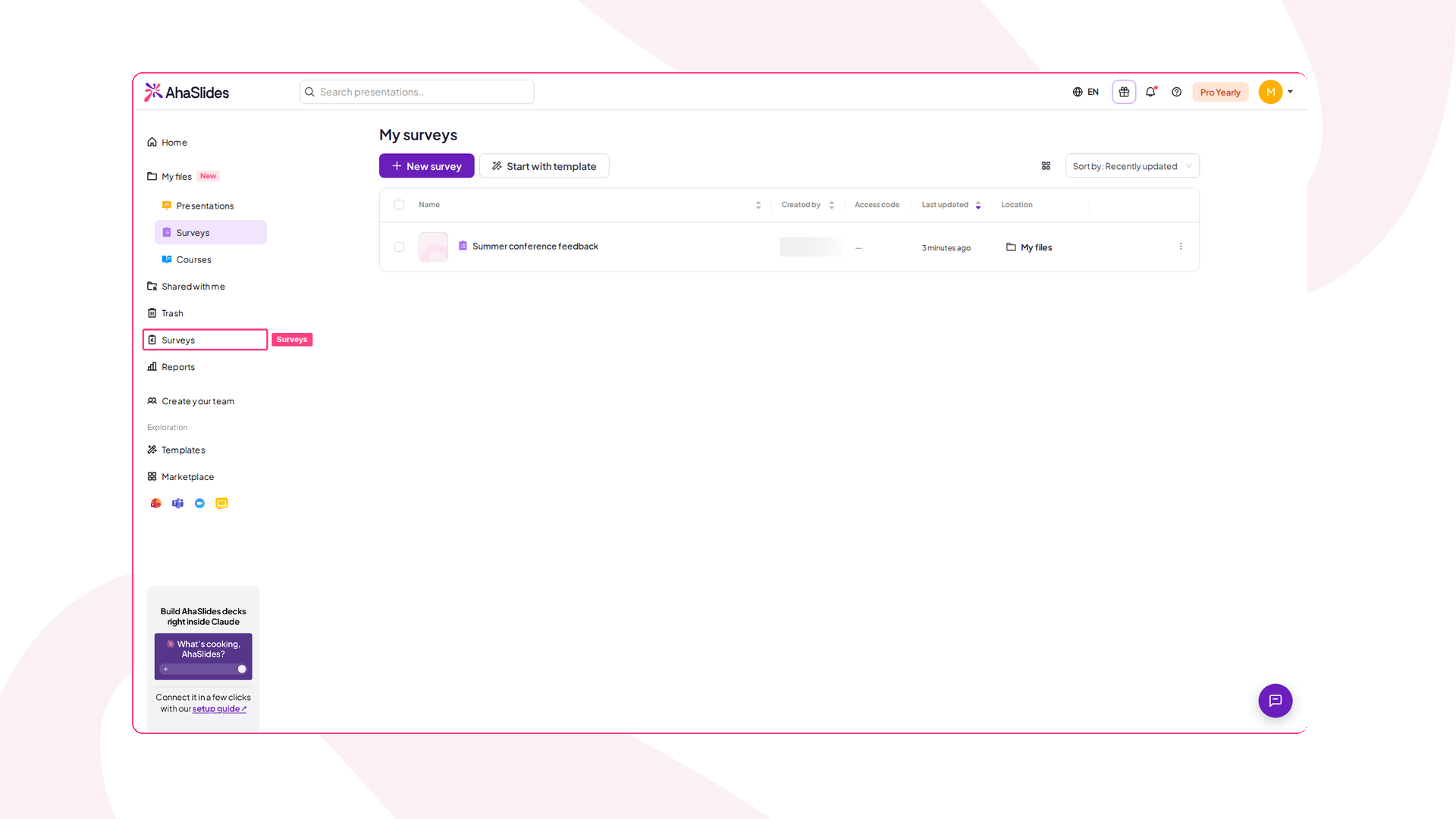This screenshot has width=1456, height=819.
Task: Open the Sort by Recently updated dropdown
Action: (x=1132, y=166)
